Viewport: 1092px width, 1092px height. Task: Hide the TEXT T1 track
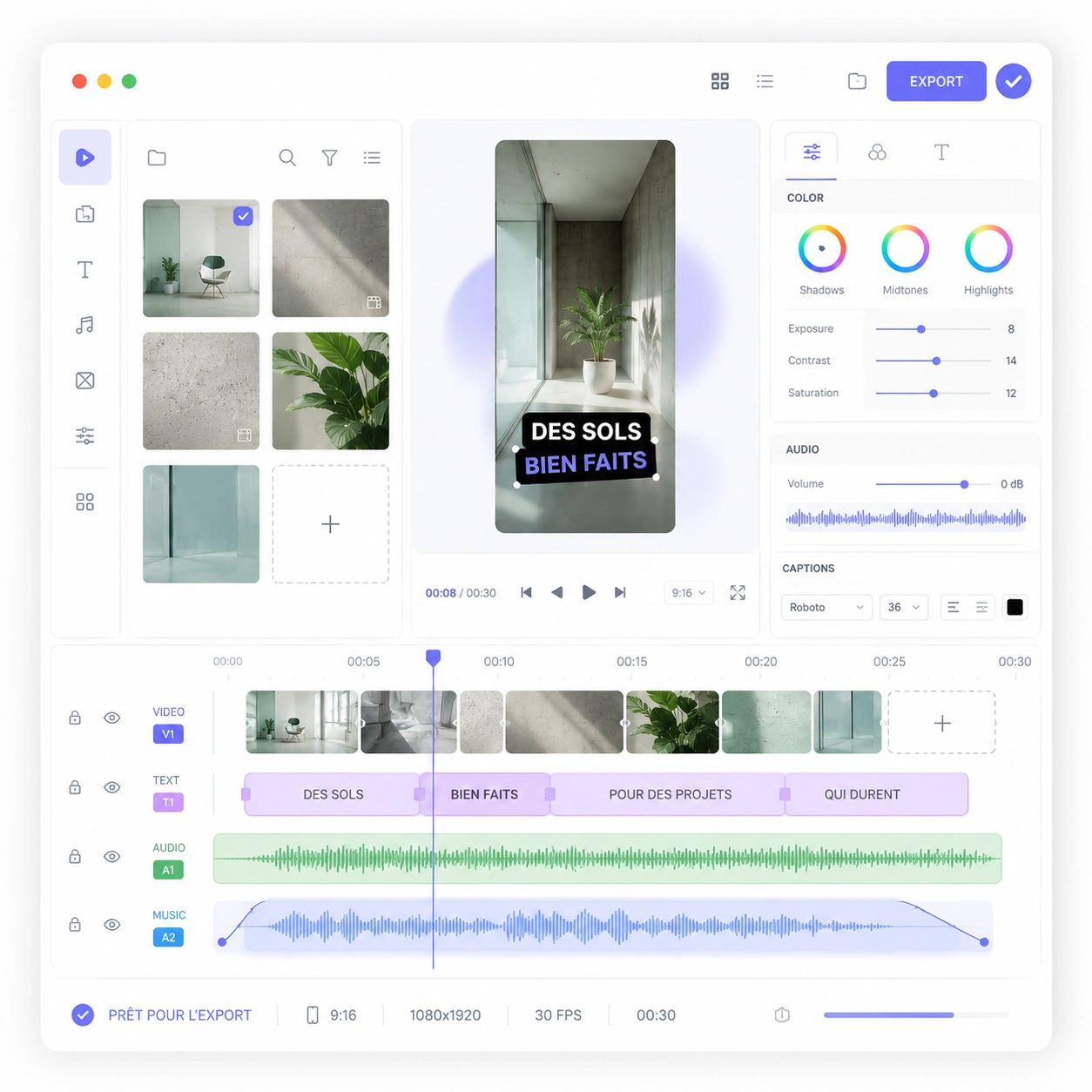coord(112,787)
